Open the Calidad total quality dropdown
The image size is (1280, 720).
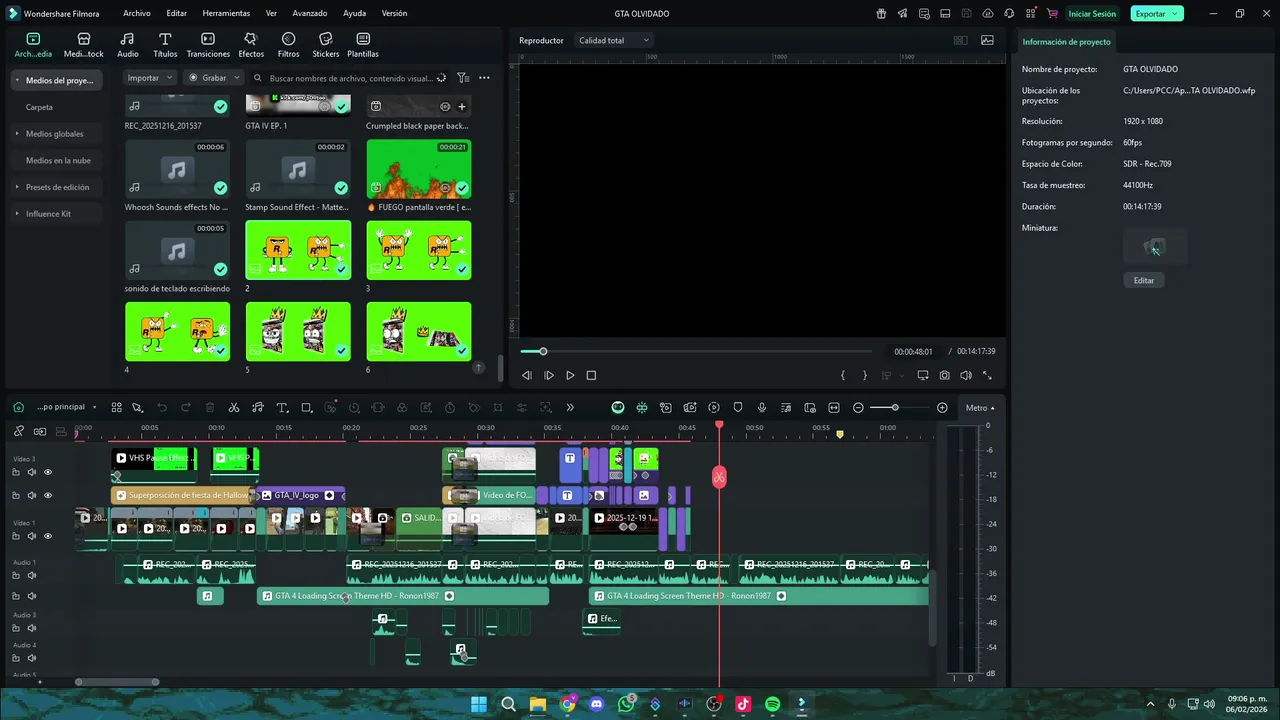tap(614, 40)
